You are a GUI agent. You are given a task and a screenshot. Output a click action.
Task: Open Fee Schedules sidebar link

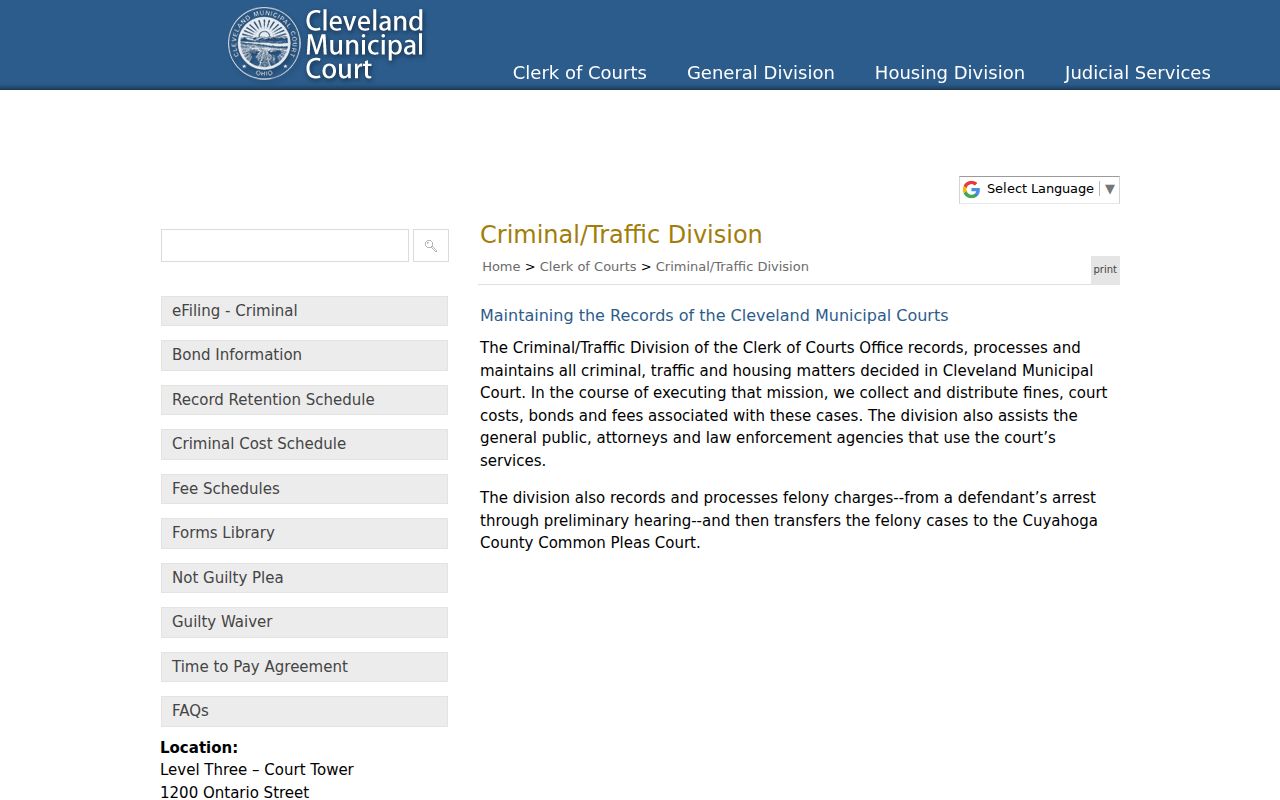(304, 489)
